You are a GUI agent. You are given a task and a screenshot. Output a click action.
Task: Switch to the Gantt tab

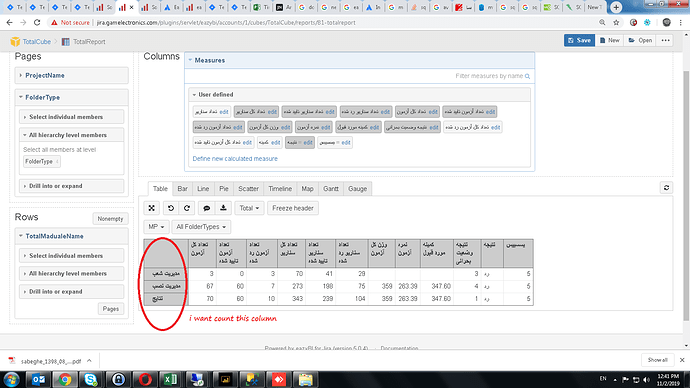point(330,189)
